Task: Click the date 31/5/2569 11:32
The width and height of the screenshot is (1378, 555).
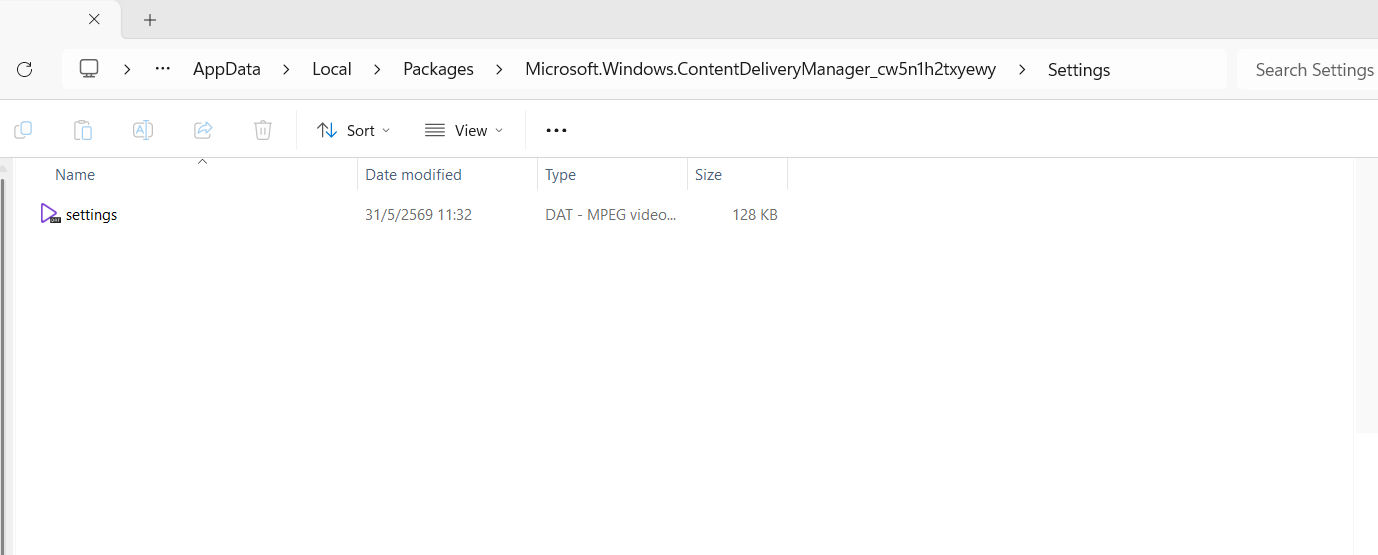Action: [x=418, y=215]
